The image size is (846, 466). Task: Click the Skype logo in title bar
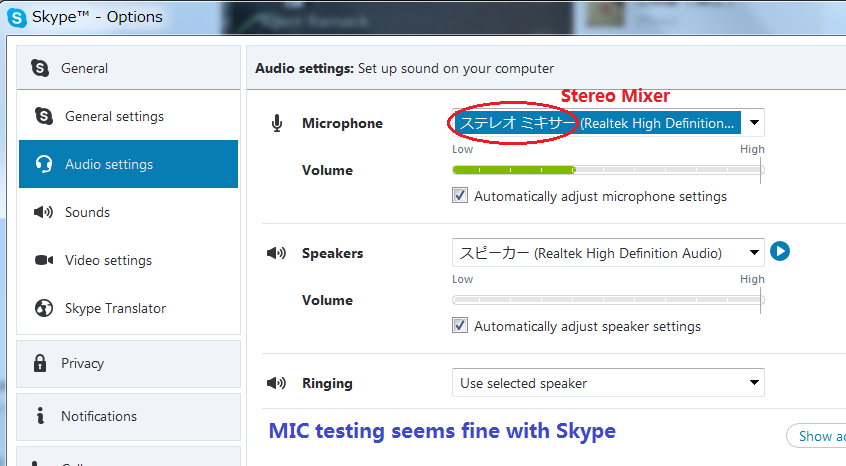point(16,17)
